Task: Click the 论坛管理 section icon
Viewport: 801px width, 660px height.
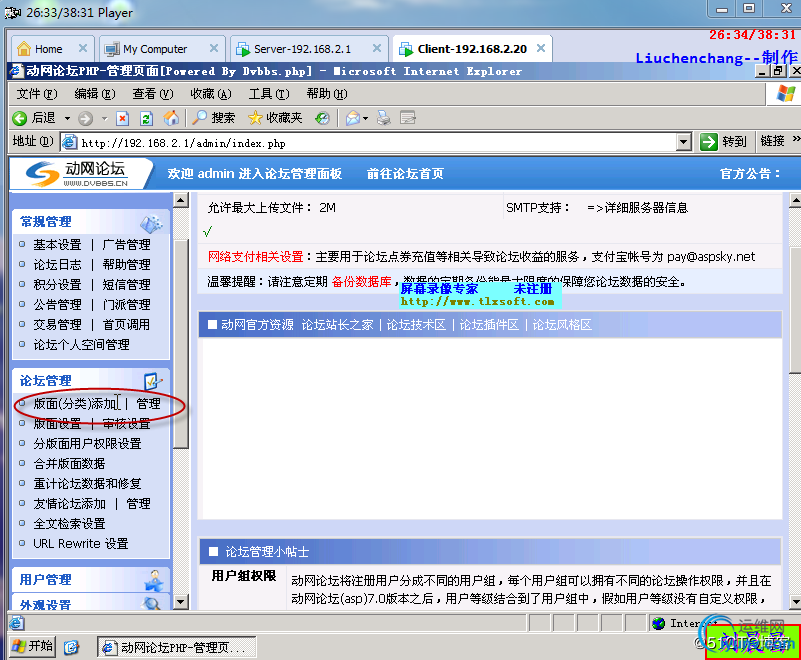Action: (153, 381)
